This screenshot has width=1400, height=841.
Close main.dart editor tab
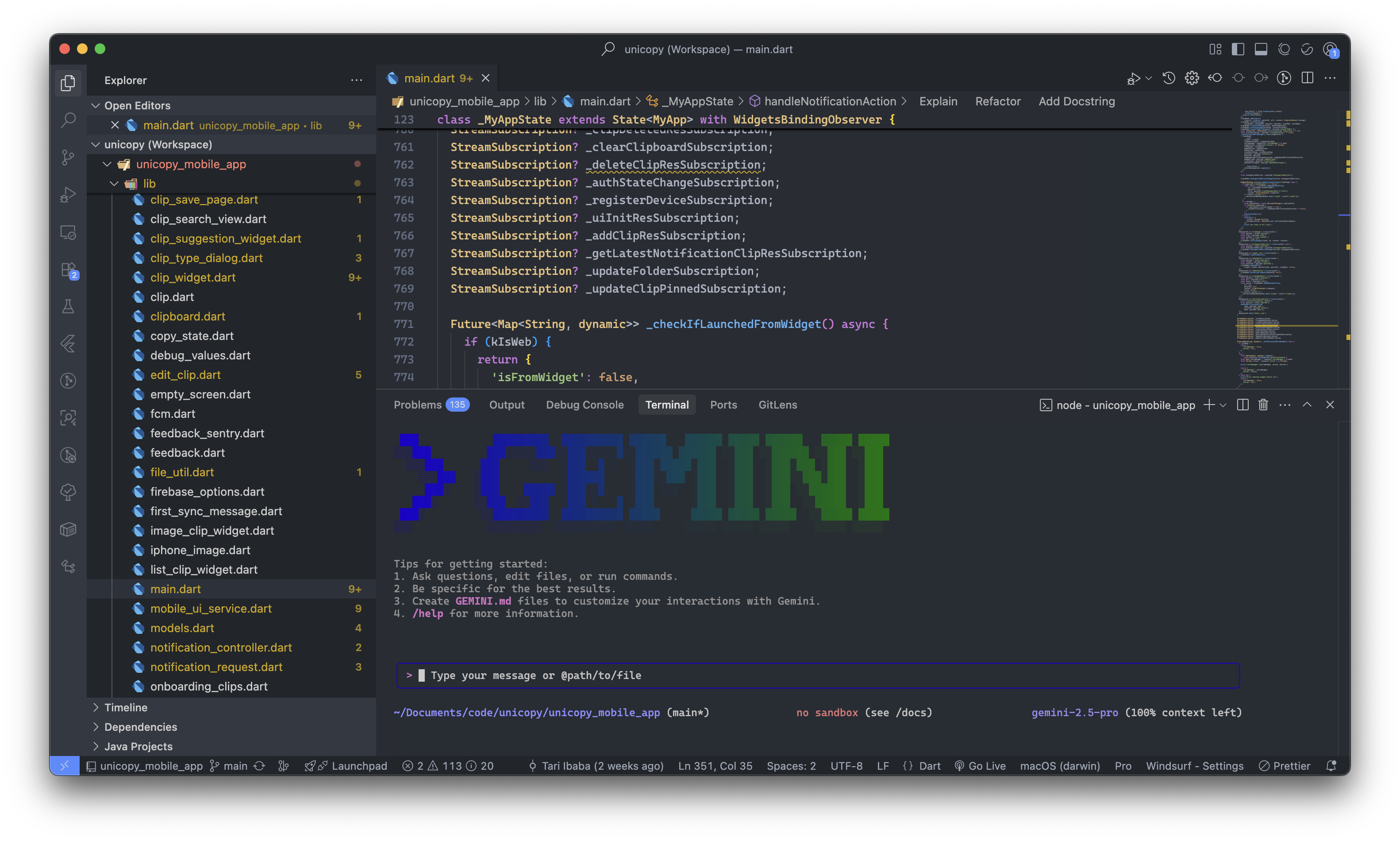point(485,78)
